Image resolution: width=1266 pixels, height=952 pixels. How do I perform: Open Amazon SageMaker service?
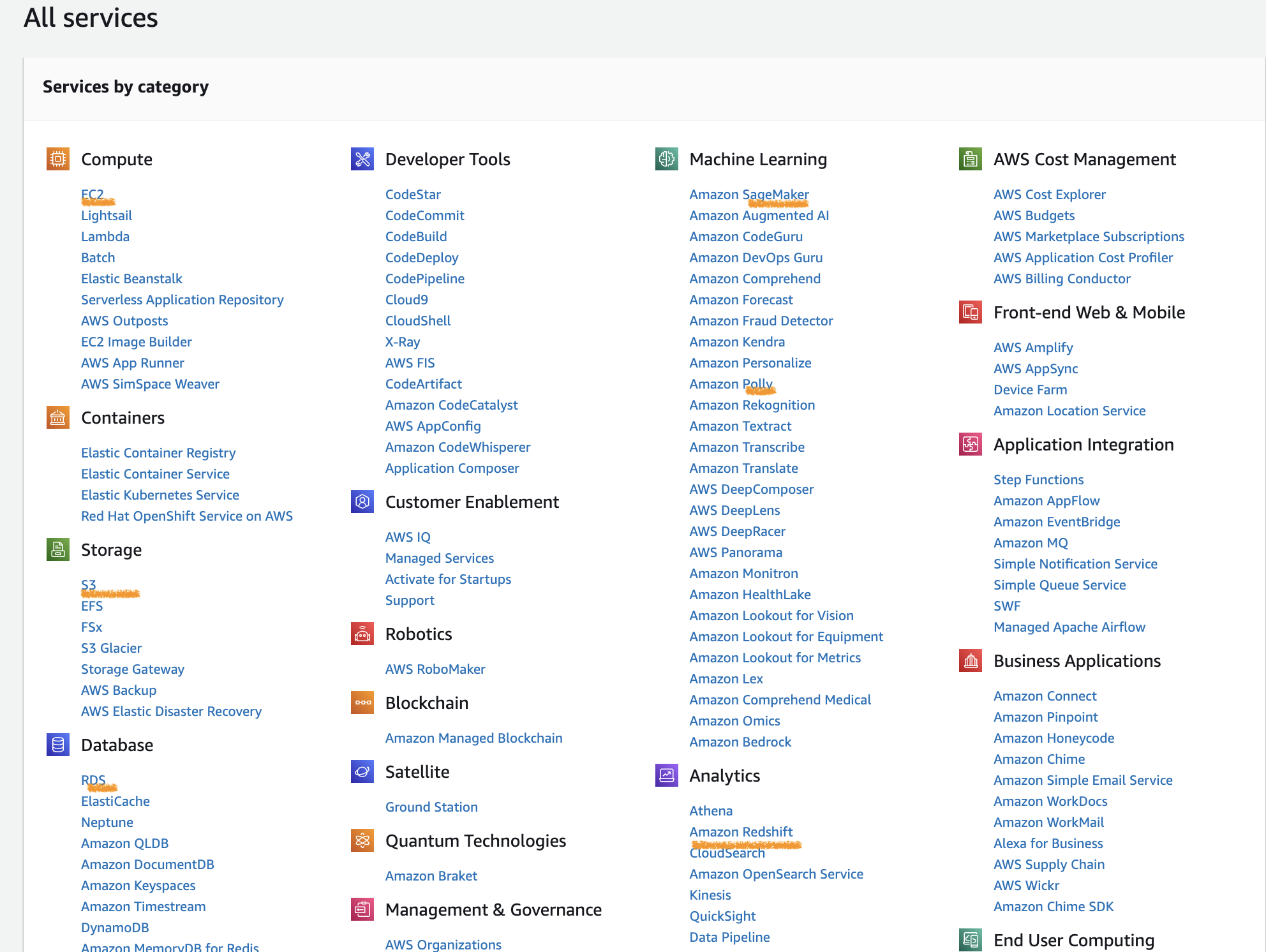click(x=748, y=195)
